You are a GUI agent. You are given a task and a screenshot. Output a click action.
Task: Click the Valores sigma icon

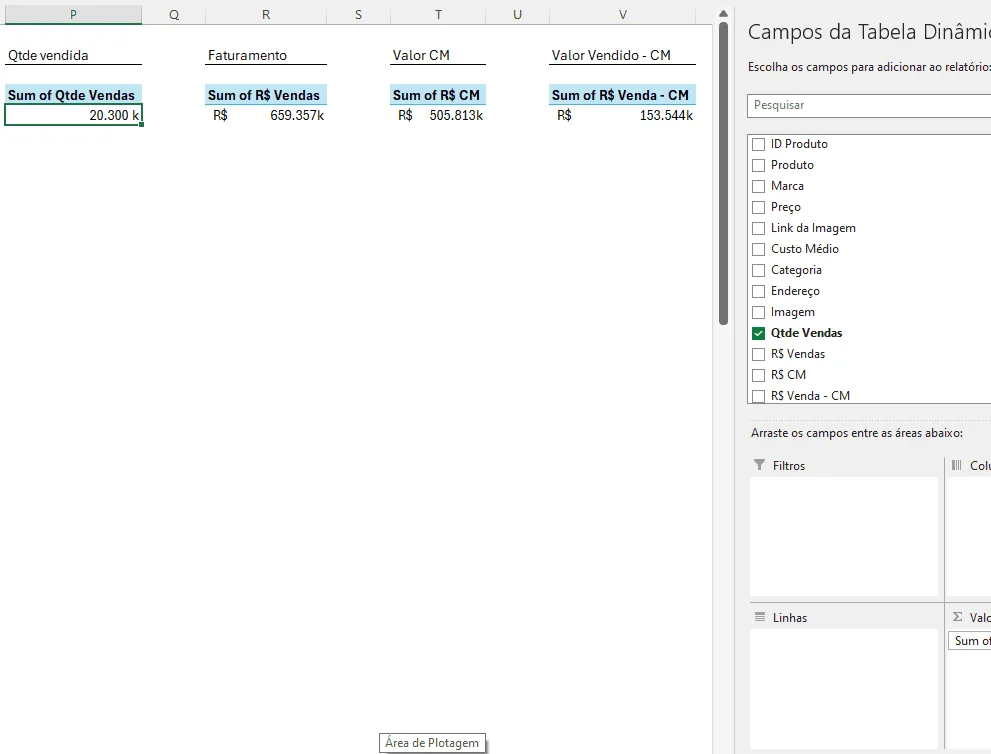tap(958, 617)
